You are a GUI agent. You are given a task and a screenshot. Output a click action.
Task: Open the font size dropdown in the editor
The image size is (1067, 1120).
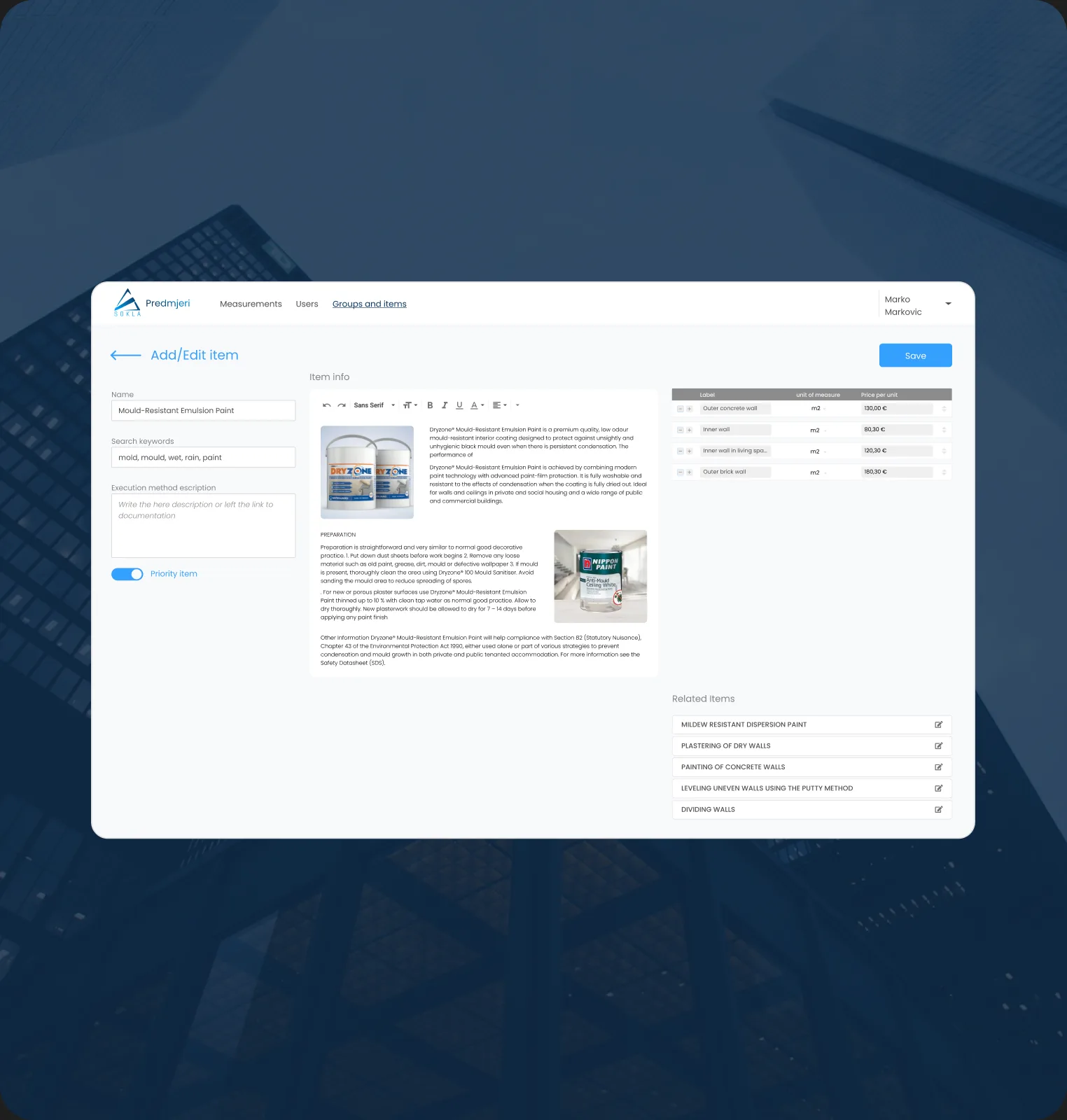point(410,405)
